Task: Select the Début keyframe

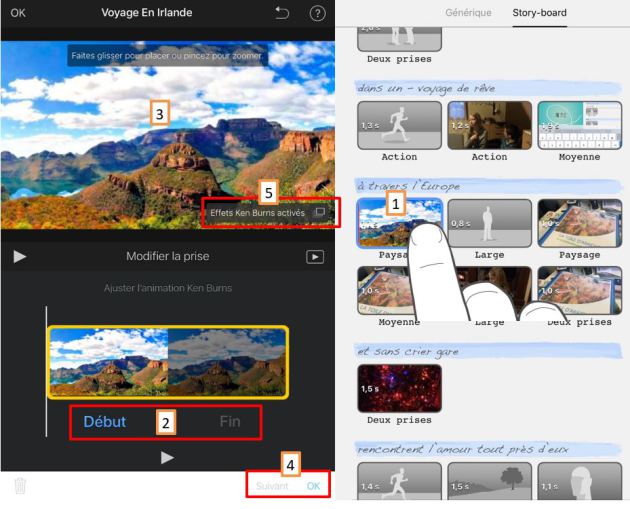Action: click(x=104, y=421)
